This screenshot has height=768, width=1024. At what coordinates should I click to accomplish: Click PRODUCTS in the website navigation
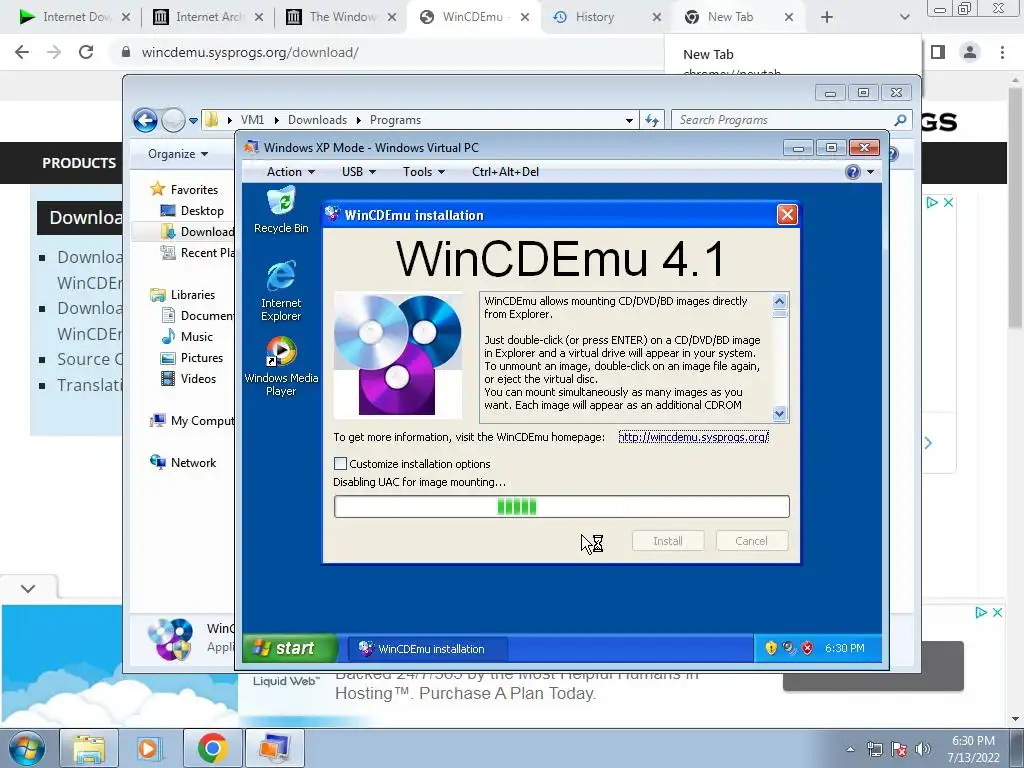click(x=79, y=163)
